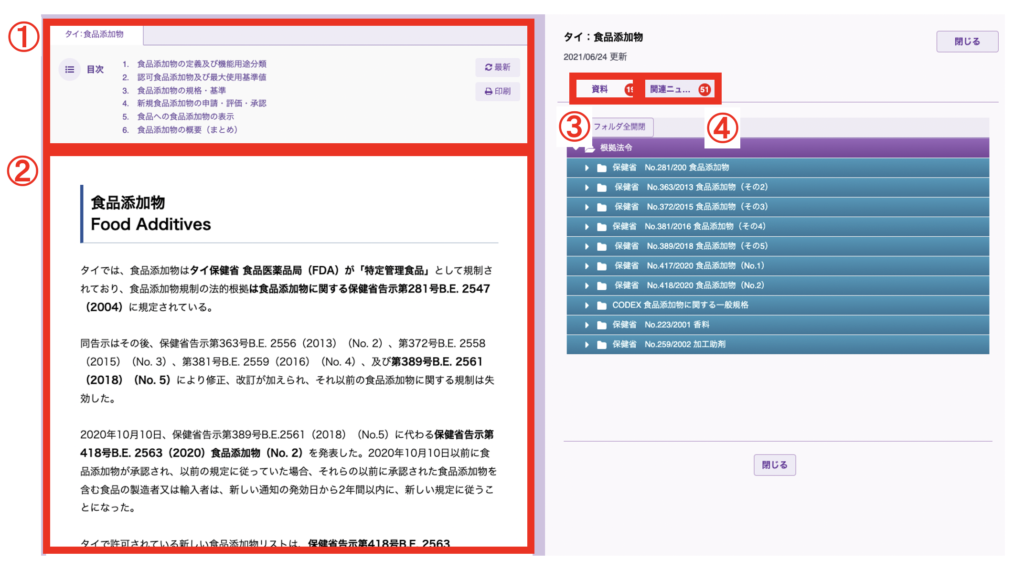Click the red 51 badge on 関連ニュース
The image size is (1024, 570).
tap(705, 90)
